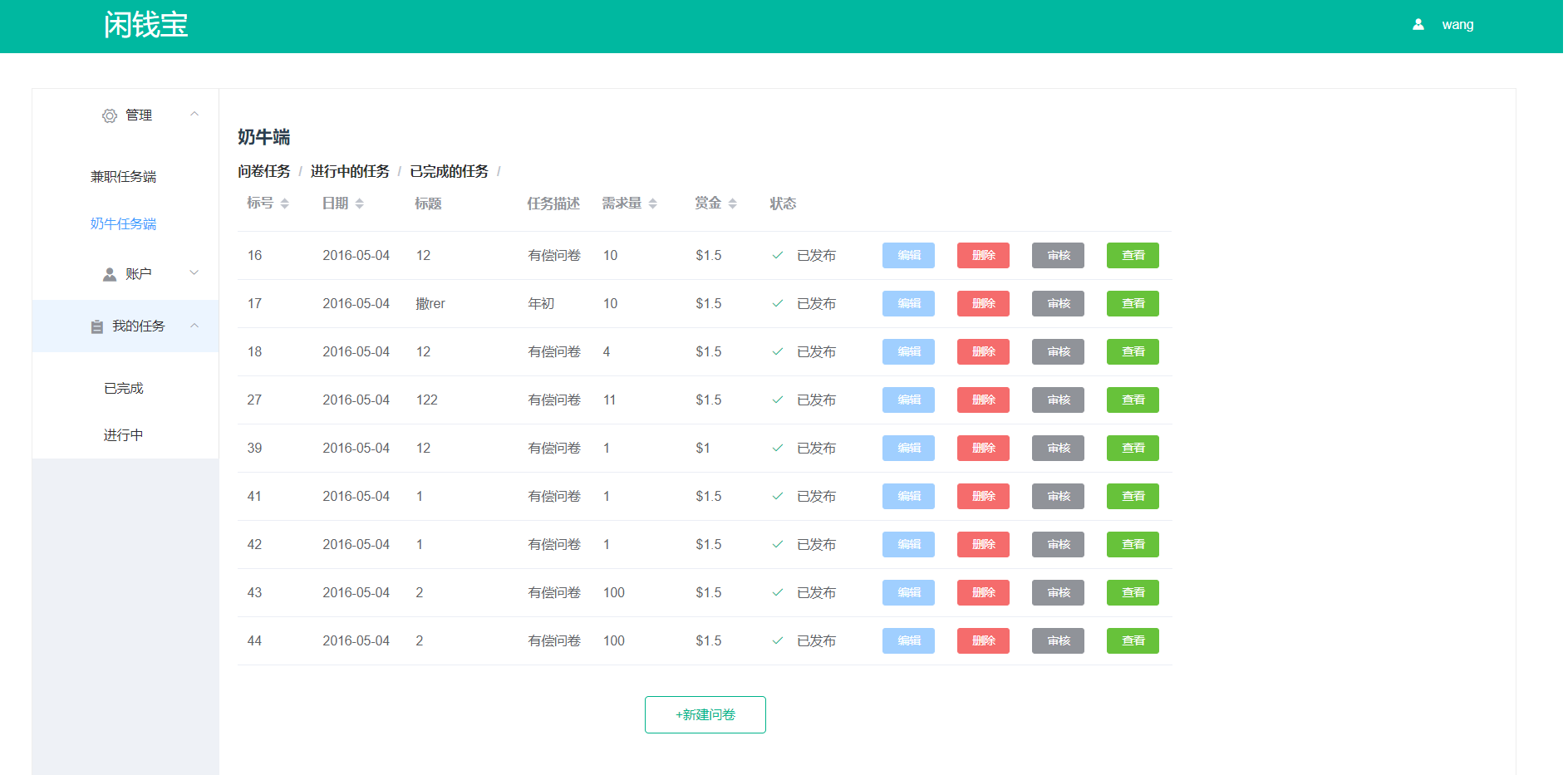1568x775 pixels.
Task: Sort by 赏金 using its sort arrows
Action: pyautogui.click(x=733, y=204)
